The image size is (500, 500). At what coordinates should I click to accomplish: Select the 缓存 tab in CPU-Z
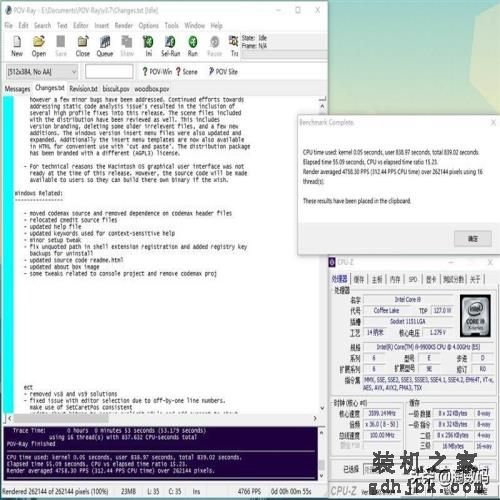pyautogui.click(x=359, y=279)
